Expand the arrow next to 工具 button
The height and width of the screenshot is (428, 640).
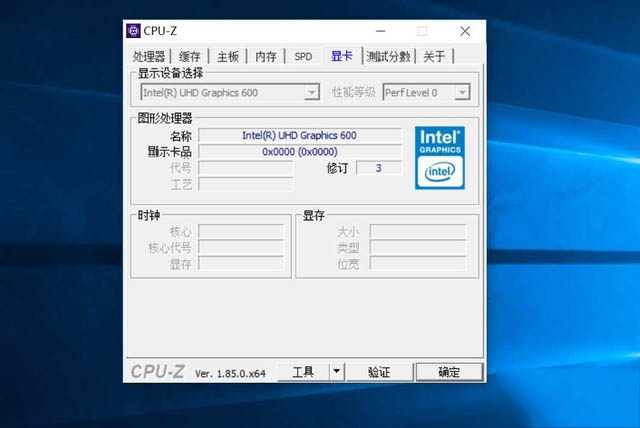(x=337, y=372)
